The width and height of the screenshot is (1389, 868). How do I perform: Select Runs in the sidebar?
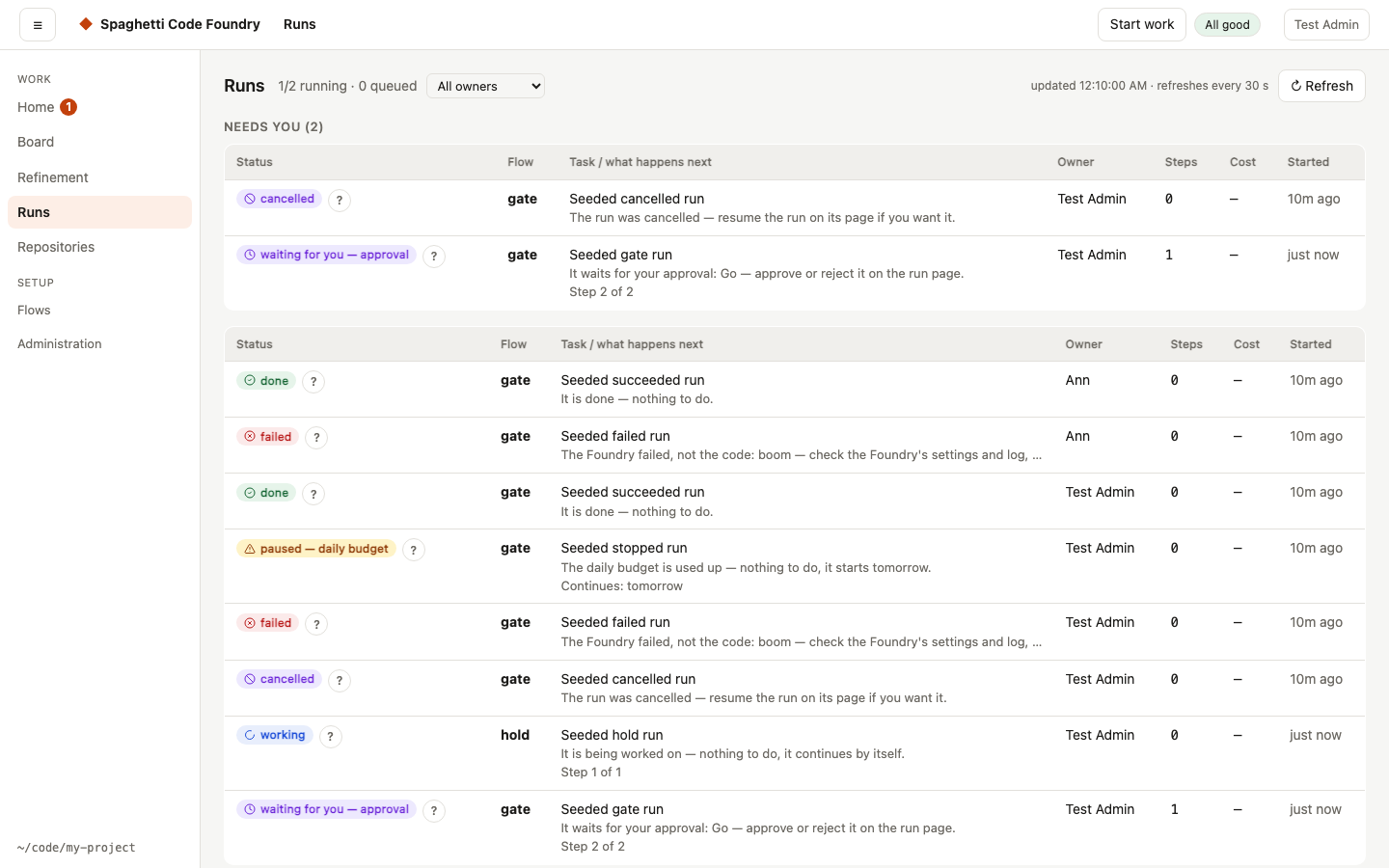[99, 212]
